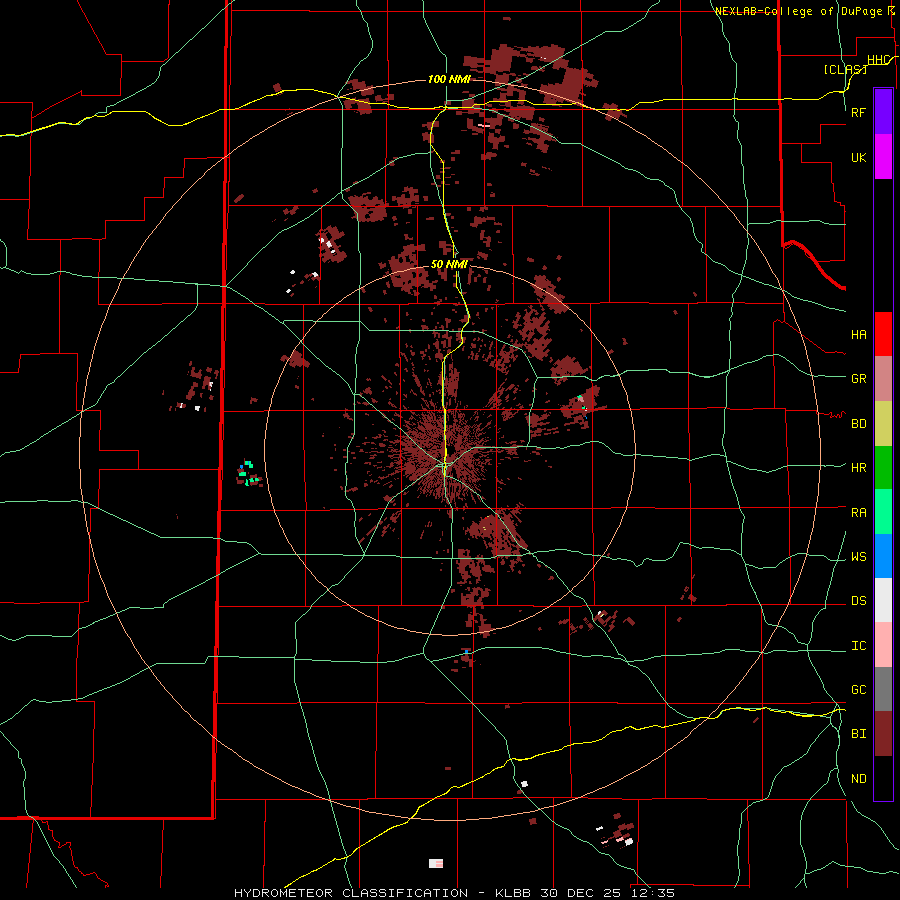Click the RA legend label
This screenshot has height=900, width=900.
coord(859,513)
